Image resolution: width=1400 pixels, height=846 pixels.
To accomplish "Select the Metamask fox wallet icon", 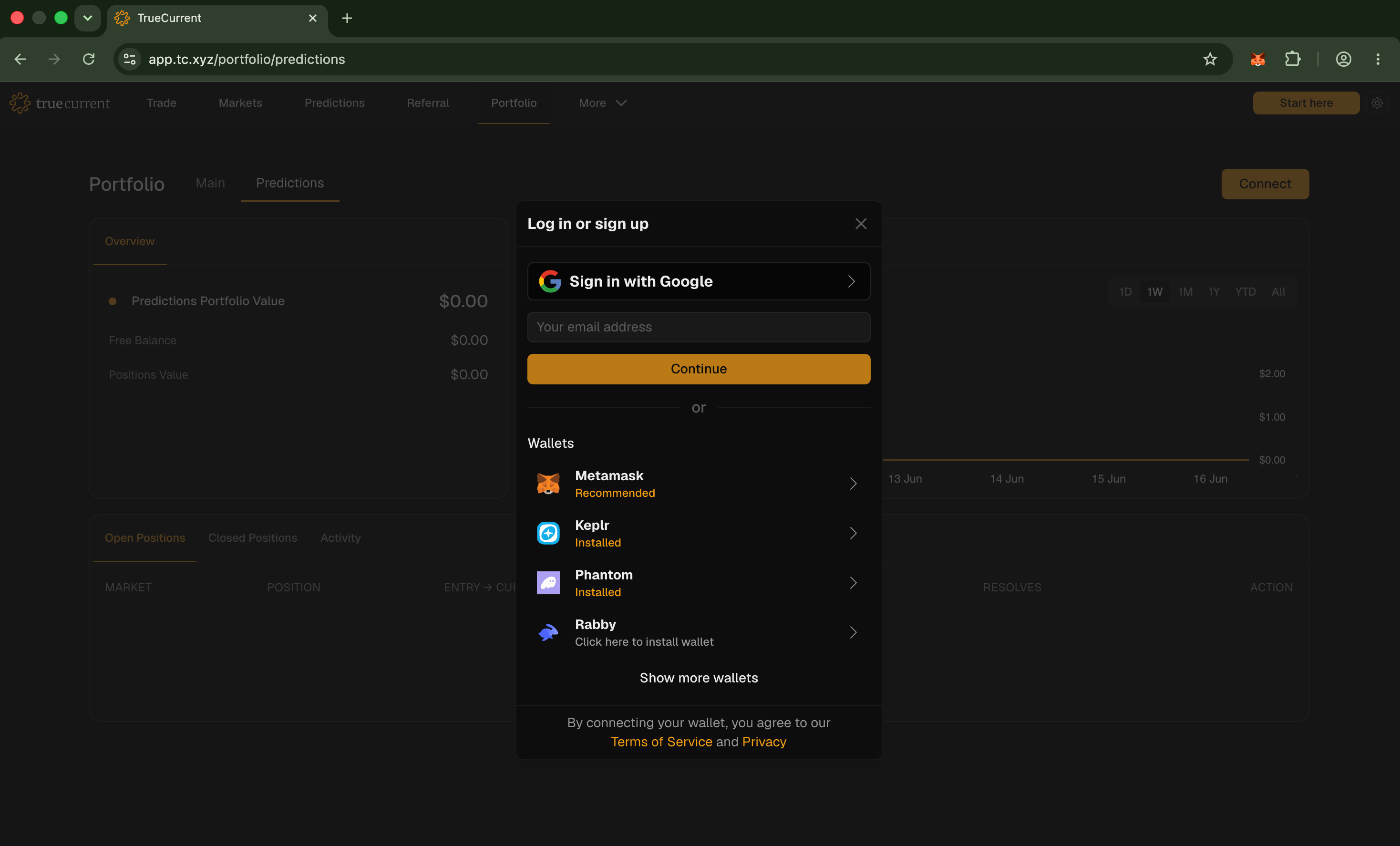I will click(x=548, y=484).
